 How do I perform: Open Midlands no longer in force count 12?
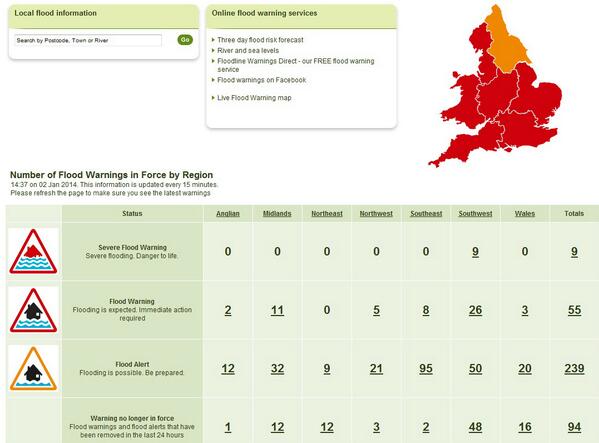(277, 427)
